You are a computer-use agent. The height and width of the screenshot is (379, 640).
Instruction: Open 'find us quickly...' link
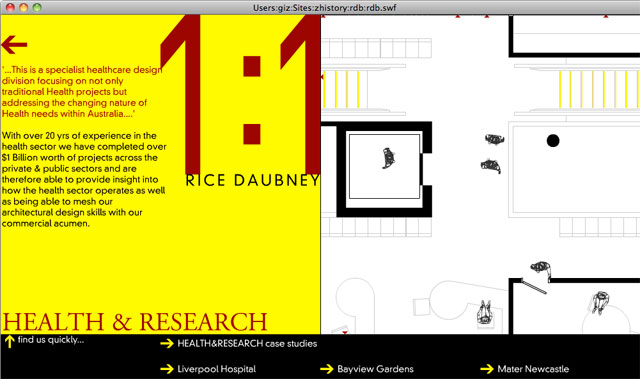click(x=51, y=340)
